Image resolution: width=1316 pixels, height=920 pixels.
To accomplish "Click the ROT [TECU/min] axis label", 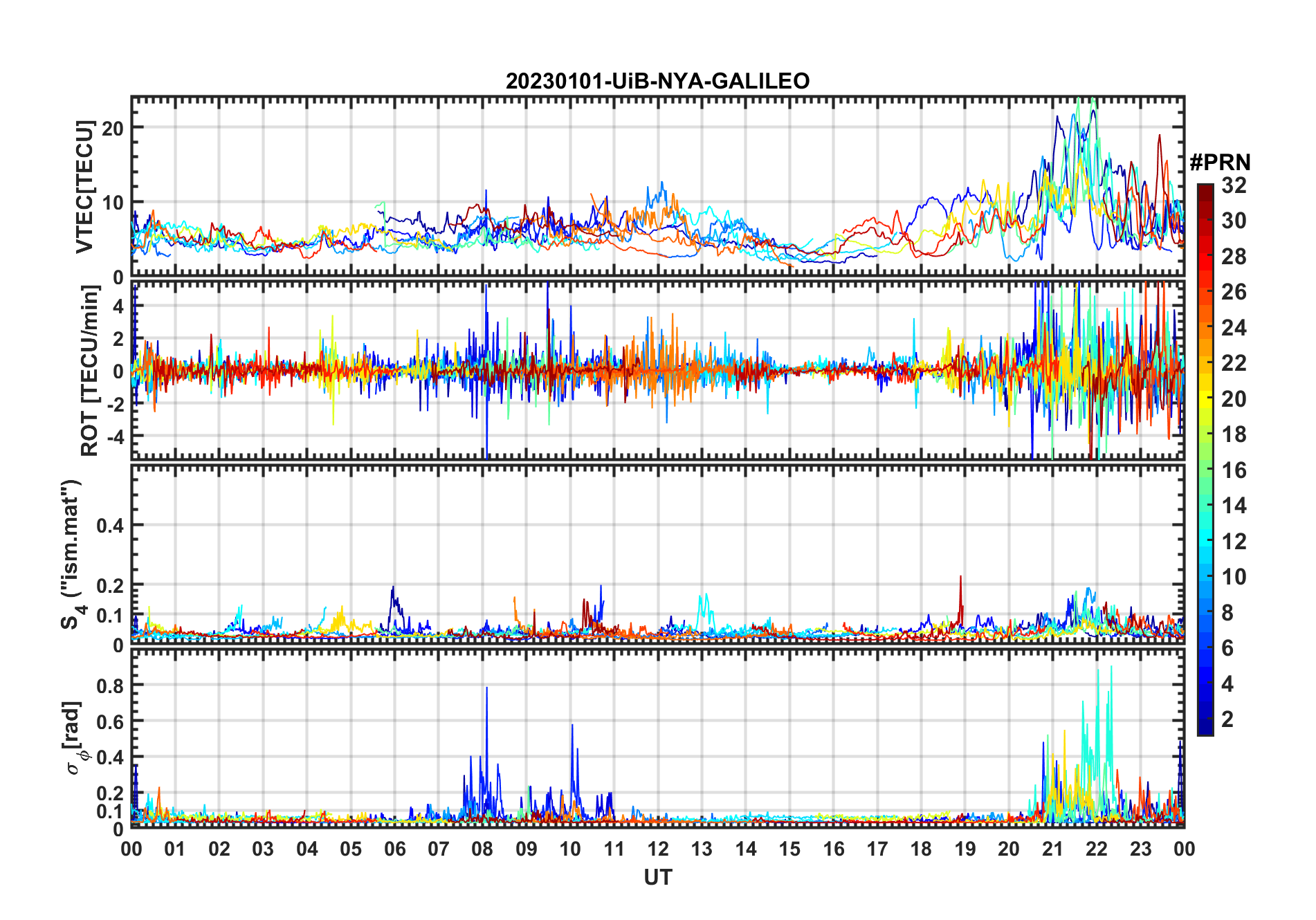I will point(90,370).
